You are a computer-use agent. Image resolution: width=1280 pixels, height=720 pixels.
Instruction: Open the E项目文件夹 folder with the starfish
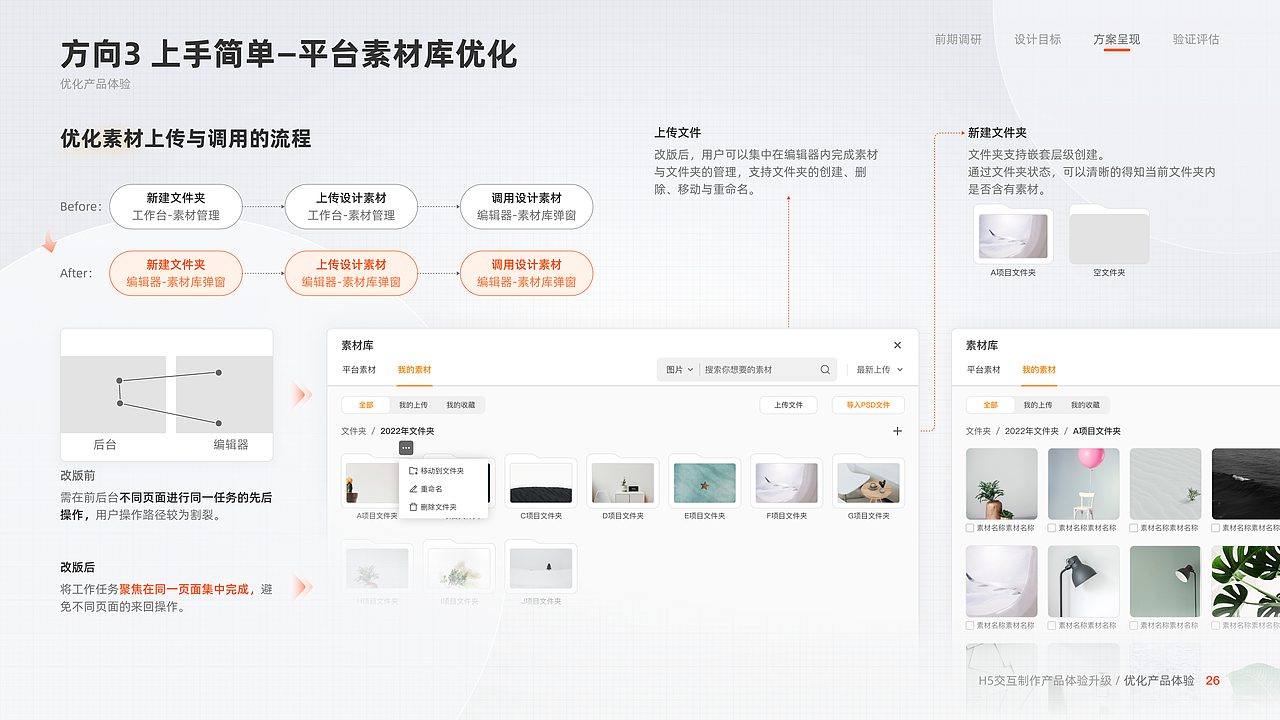click(705, 481)
